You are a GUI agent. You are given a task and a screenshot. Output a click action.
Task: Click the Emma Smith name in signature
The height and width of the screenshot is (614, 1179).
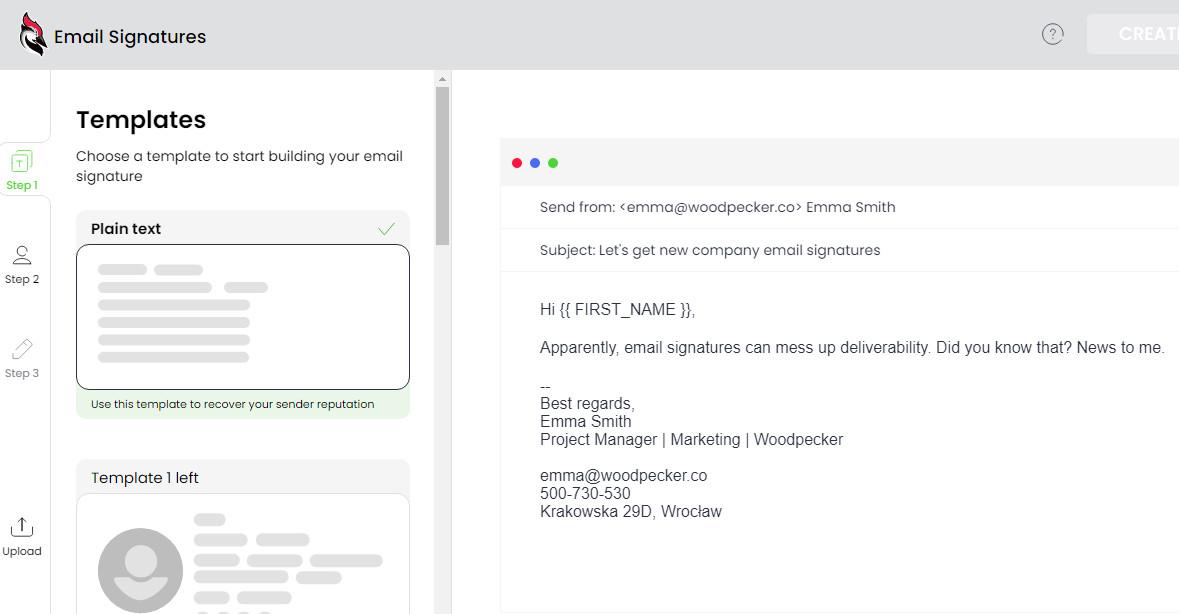586,422
